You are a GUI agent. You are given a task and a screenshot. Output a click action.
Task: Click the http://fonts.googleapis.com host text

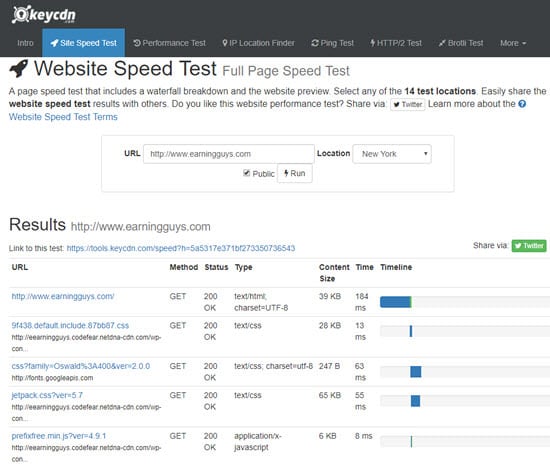(x=52, y=378)
